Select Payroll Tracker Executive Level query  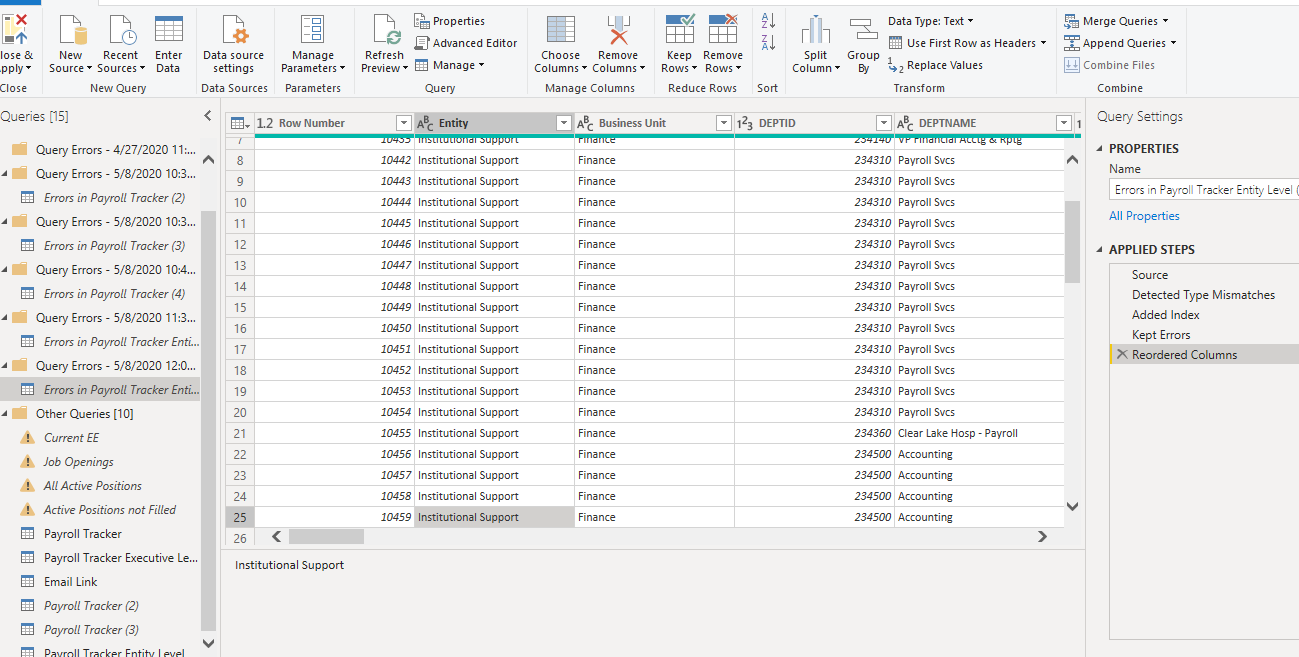(120, 558)
